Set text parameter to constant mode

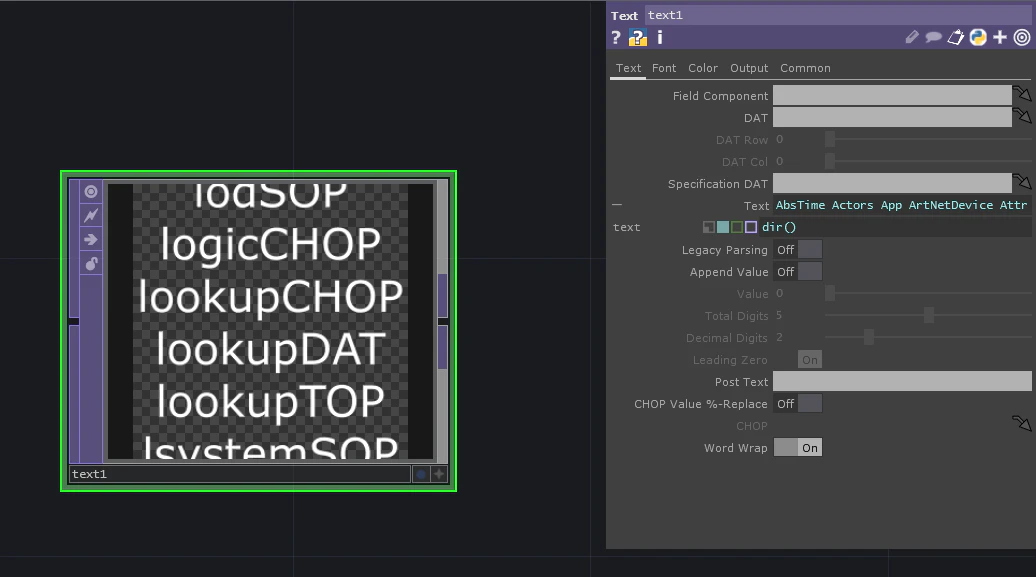tap(708, 227)
